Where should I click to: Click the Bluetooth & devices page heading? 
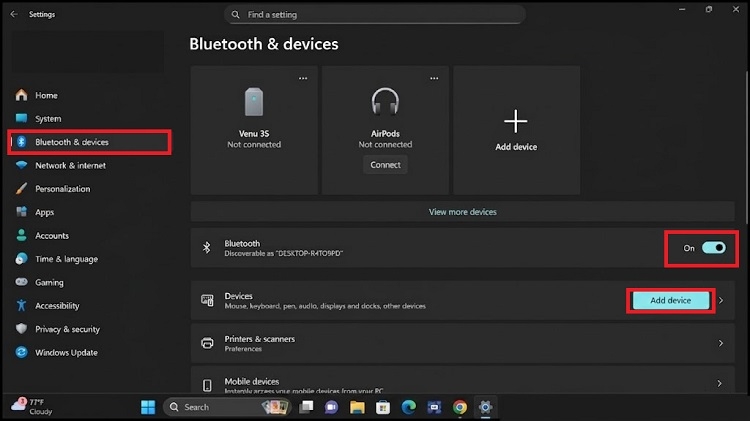click(264, 44)
